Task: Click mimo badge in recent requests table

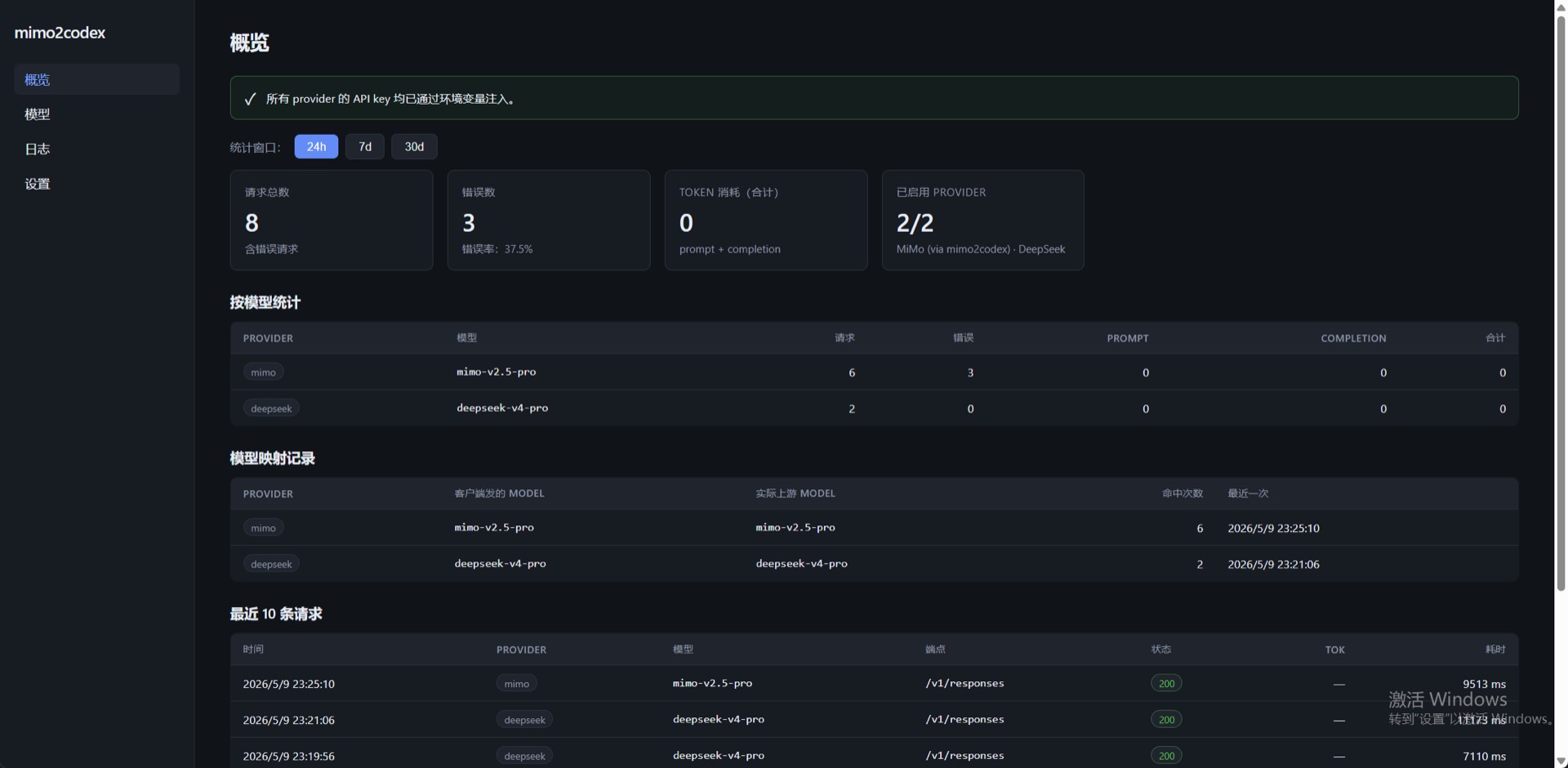Action: tap(516, 684)
